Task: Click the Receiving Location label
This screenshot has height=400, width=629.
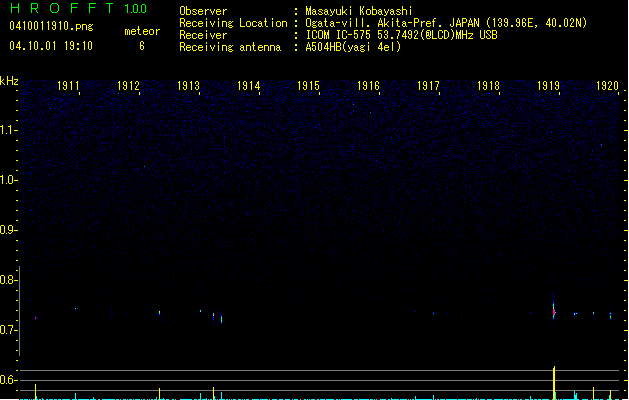Action: click(233, 23)
